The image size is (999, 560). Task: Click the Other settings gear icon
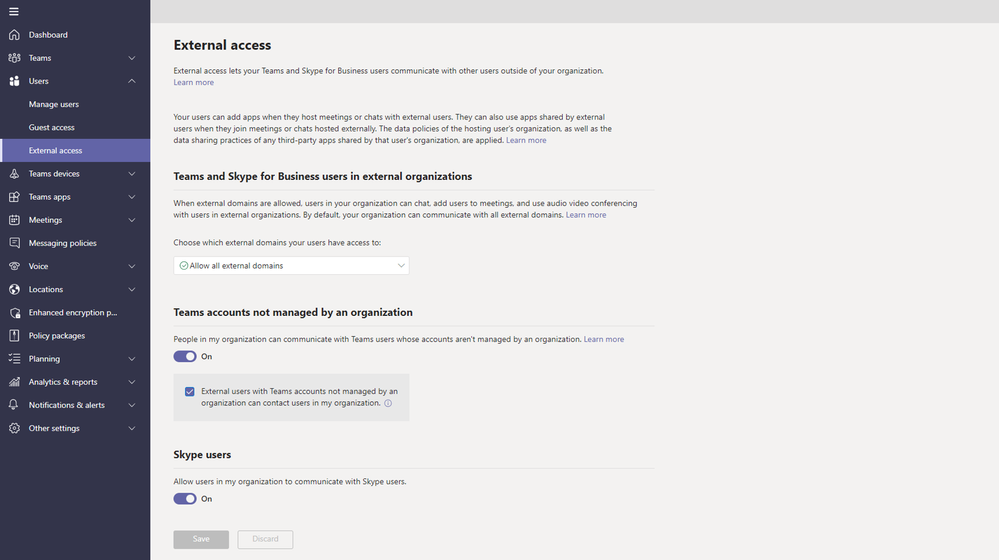coord(14,428)
